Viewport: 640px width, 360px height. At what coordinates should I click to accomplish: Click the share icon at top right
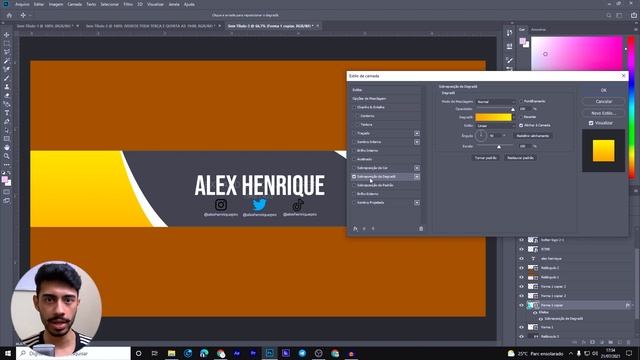click(634, 15)
